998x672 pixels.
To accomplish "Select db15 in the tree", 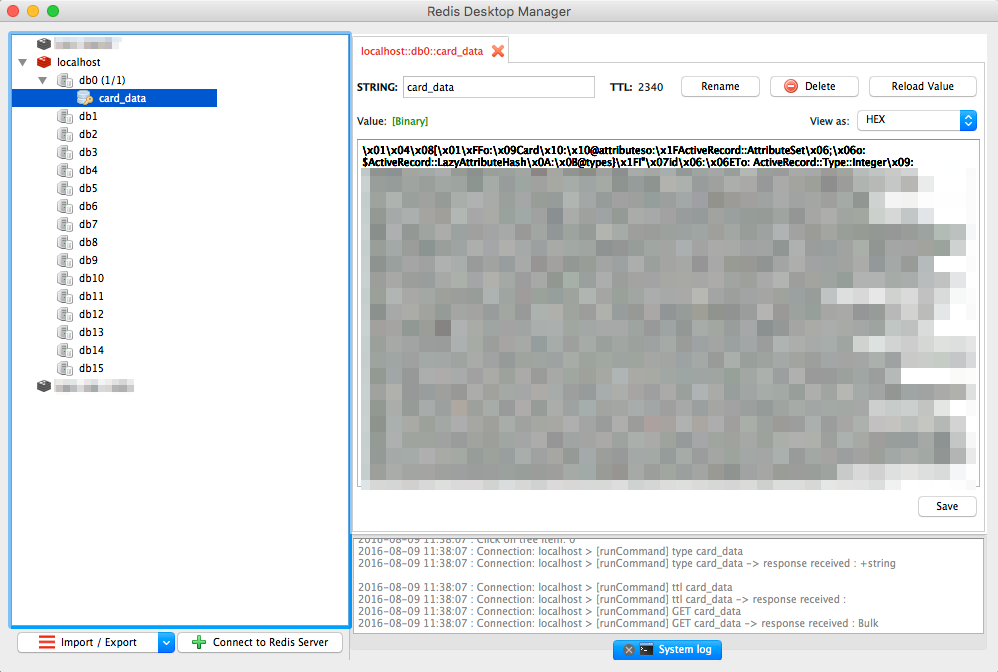I will point(91,368).
